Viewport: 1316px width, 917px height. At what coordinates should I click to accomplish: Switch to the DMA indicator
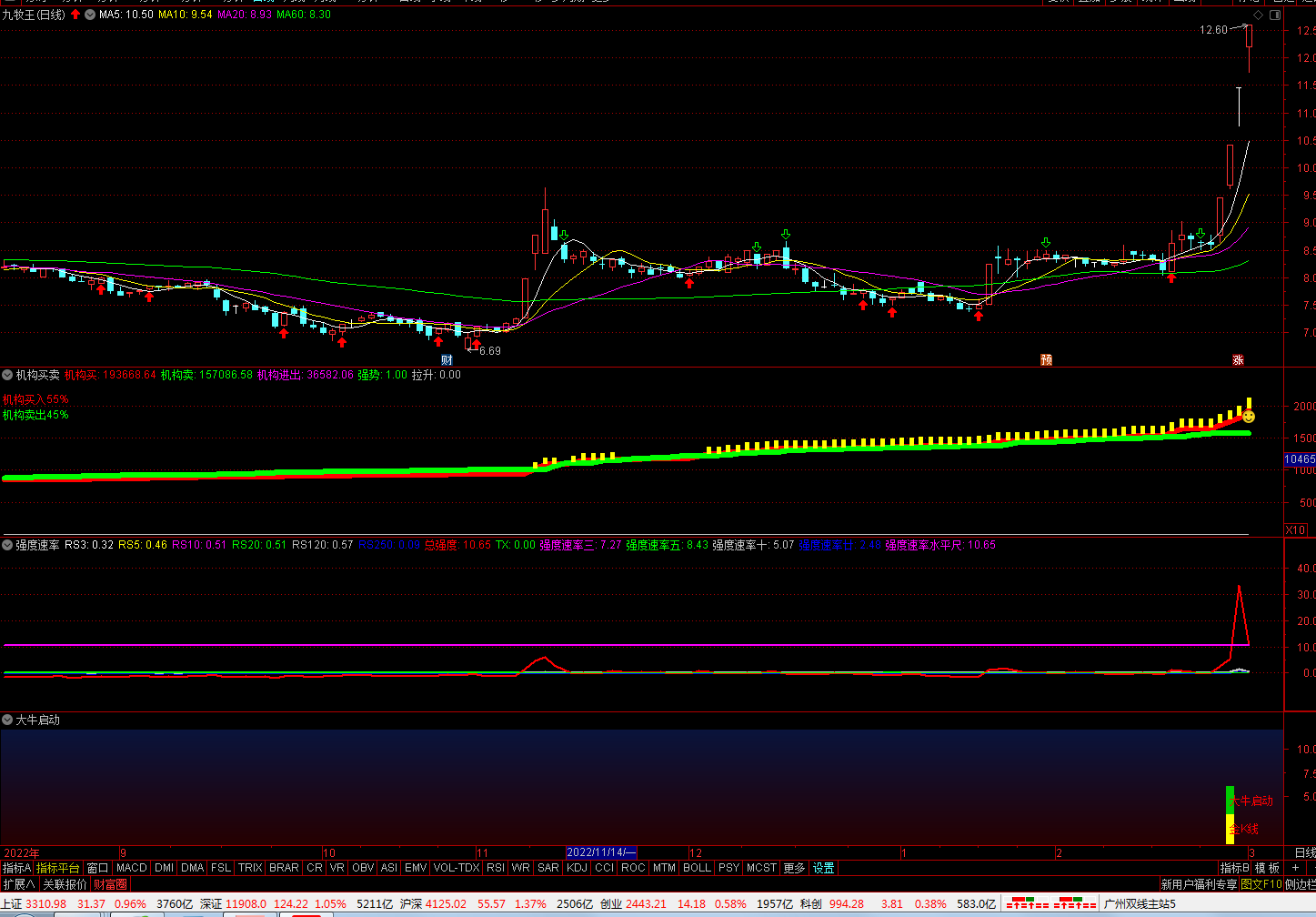193,868
